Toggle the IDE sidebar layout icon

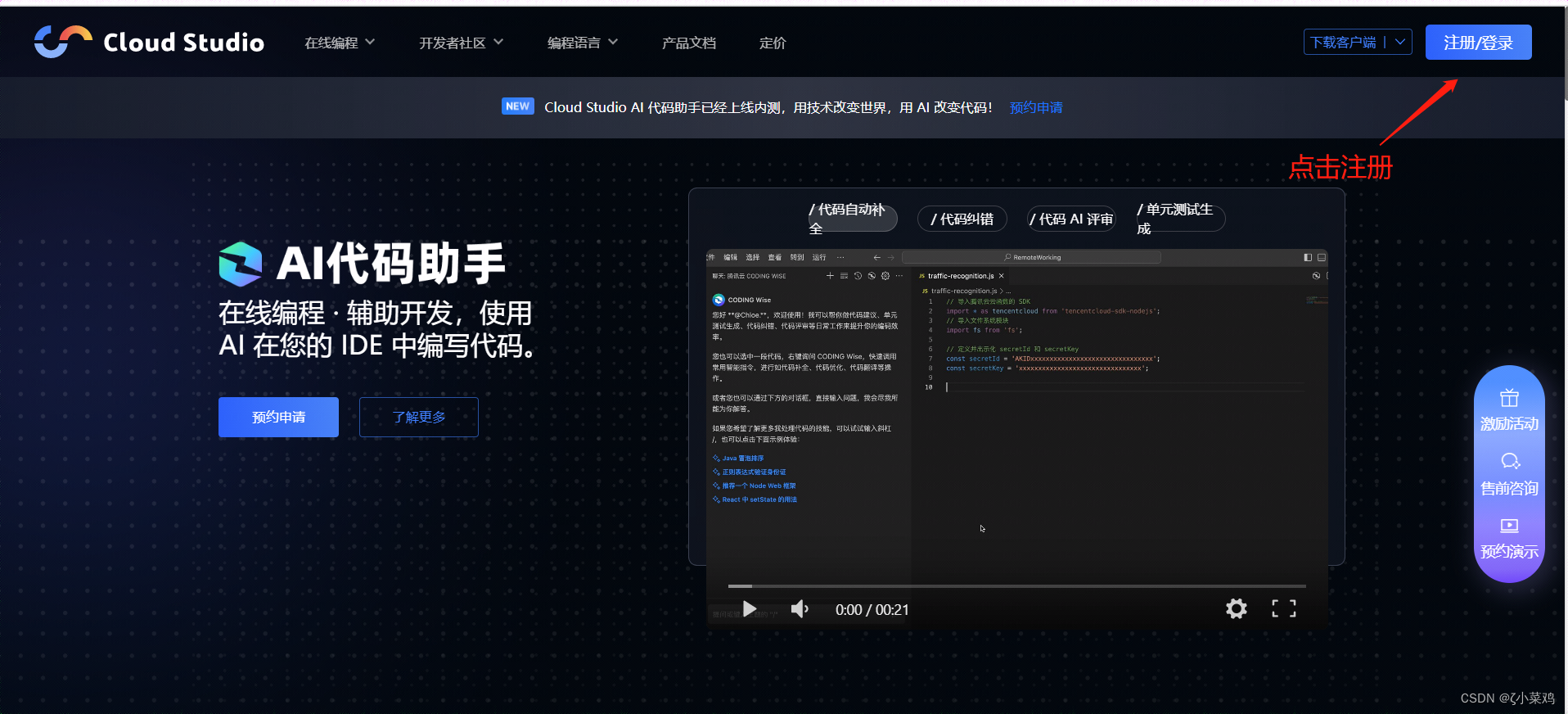tap(1308, 257)
